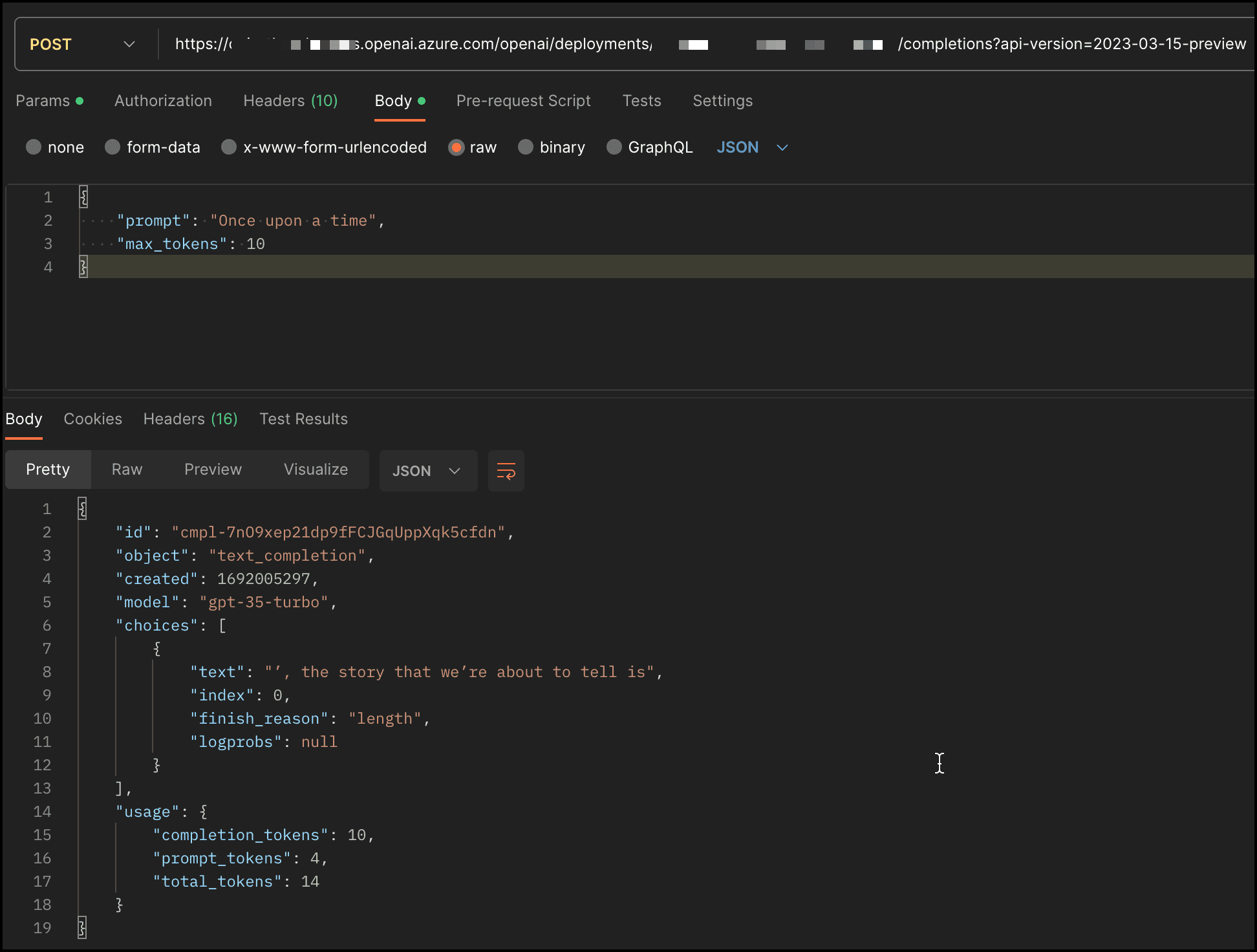
Task: Select the form-data radio button
Action: 113,147
